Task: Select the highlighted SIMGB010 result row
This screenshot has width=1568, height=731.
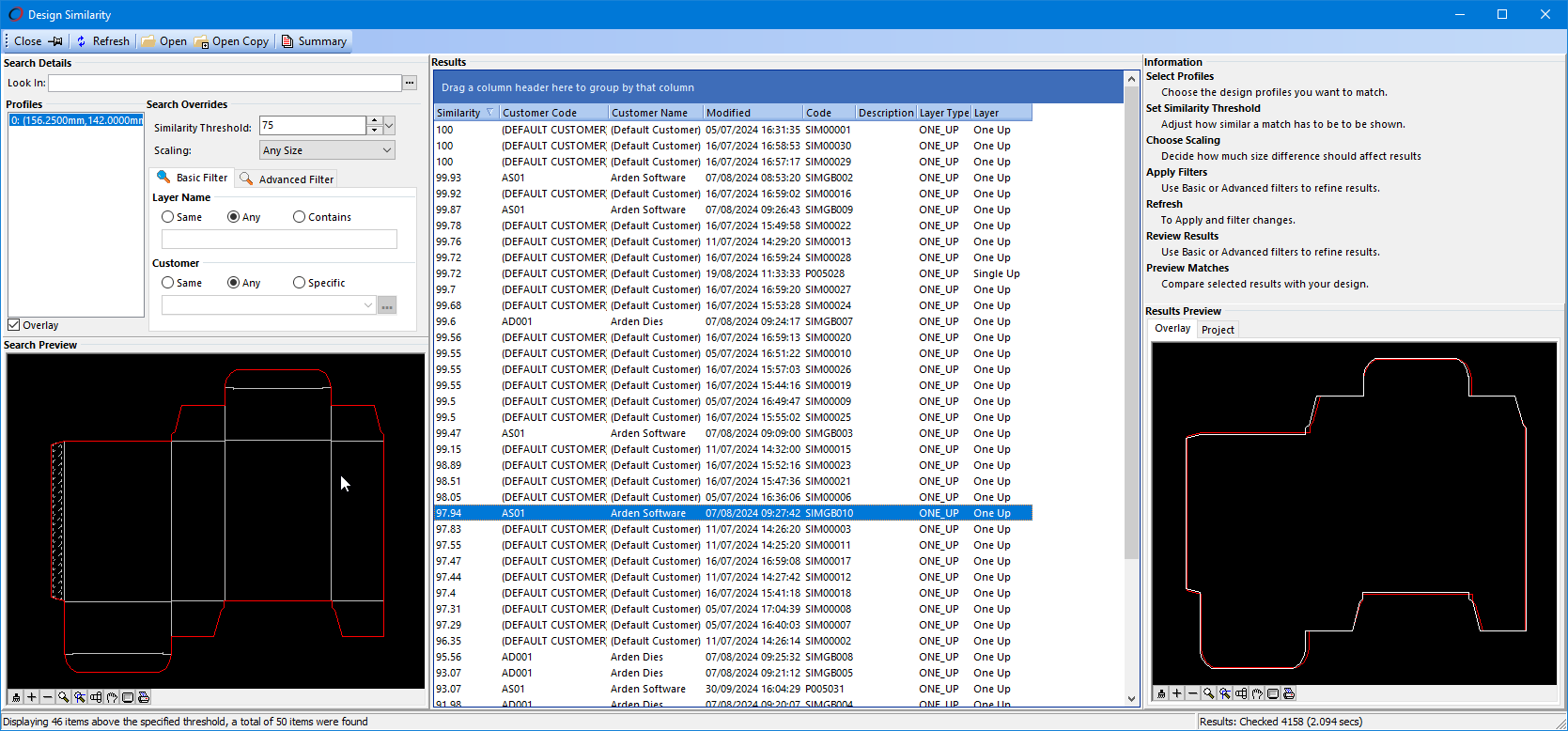Action: pyautogui.click(x=733, y=513)
